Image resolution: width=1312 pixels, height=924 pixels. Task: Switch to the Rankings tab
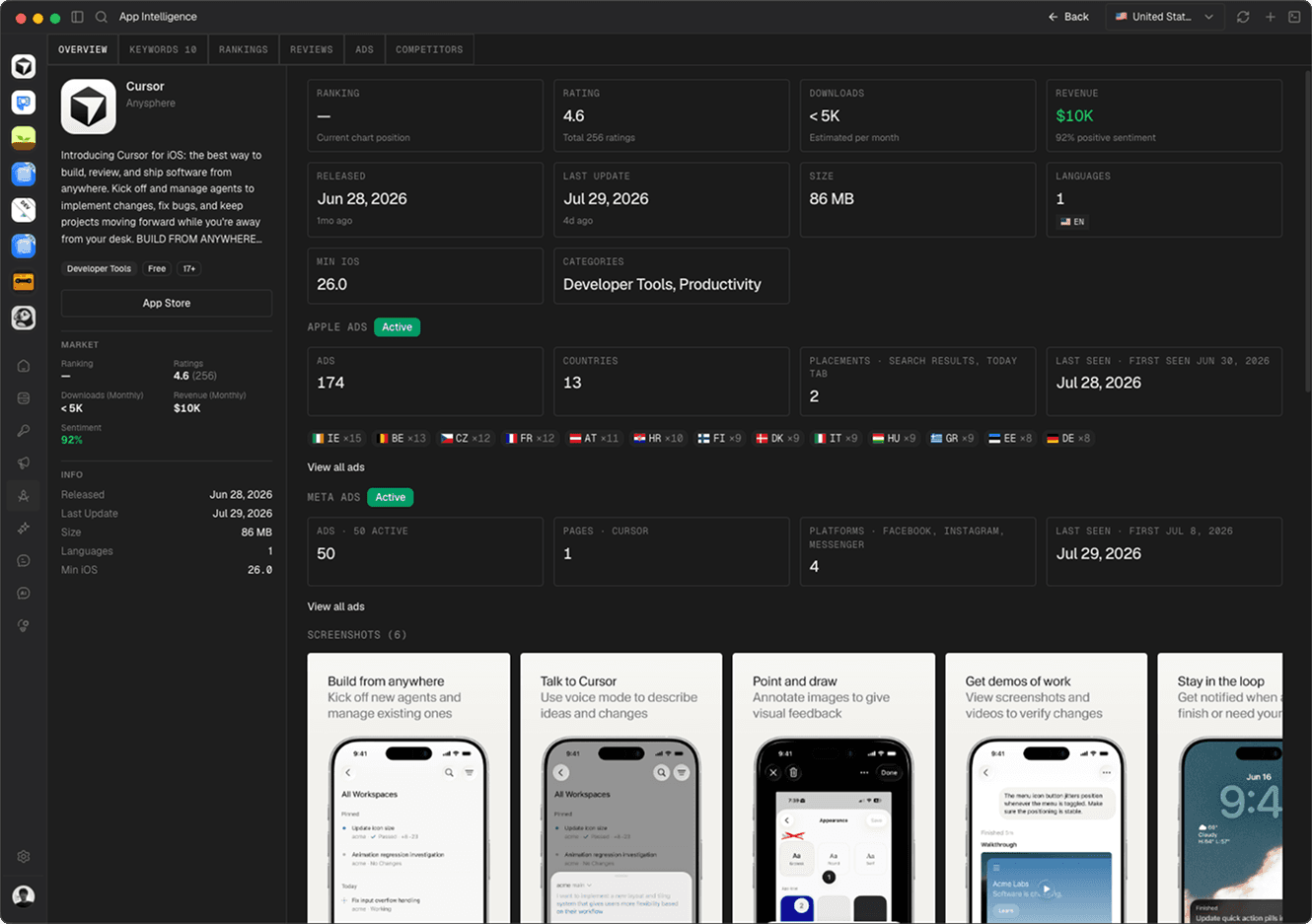tap(244, 49)
